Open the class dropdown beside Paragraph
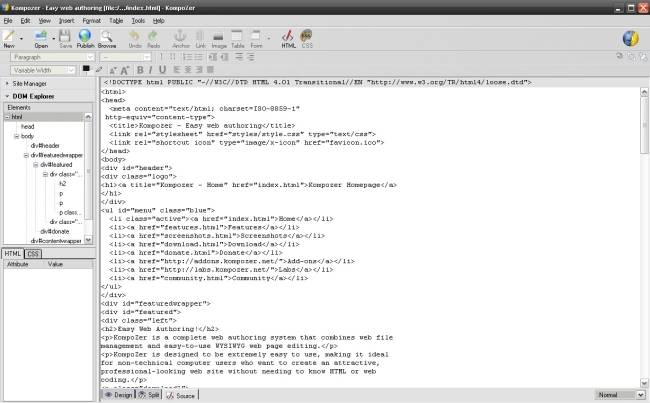 126,57
